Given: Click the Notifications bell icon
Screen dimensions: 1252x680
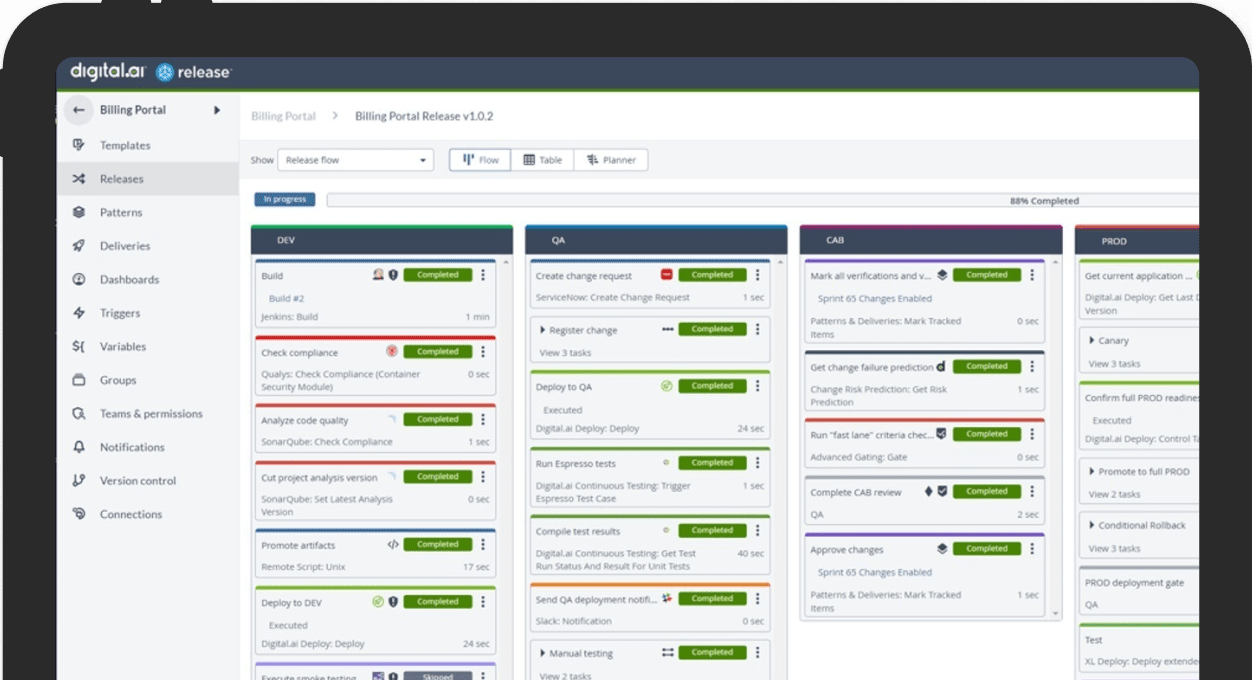Looking at the screenshot, I should click(x=79, y=447).
